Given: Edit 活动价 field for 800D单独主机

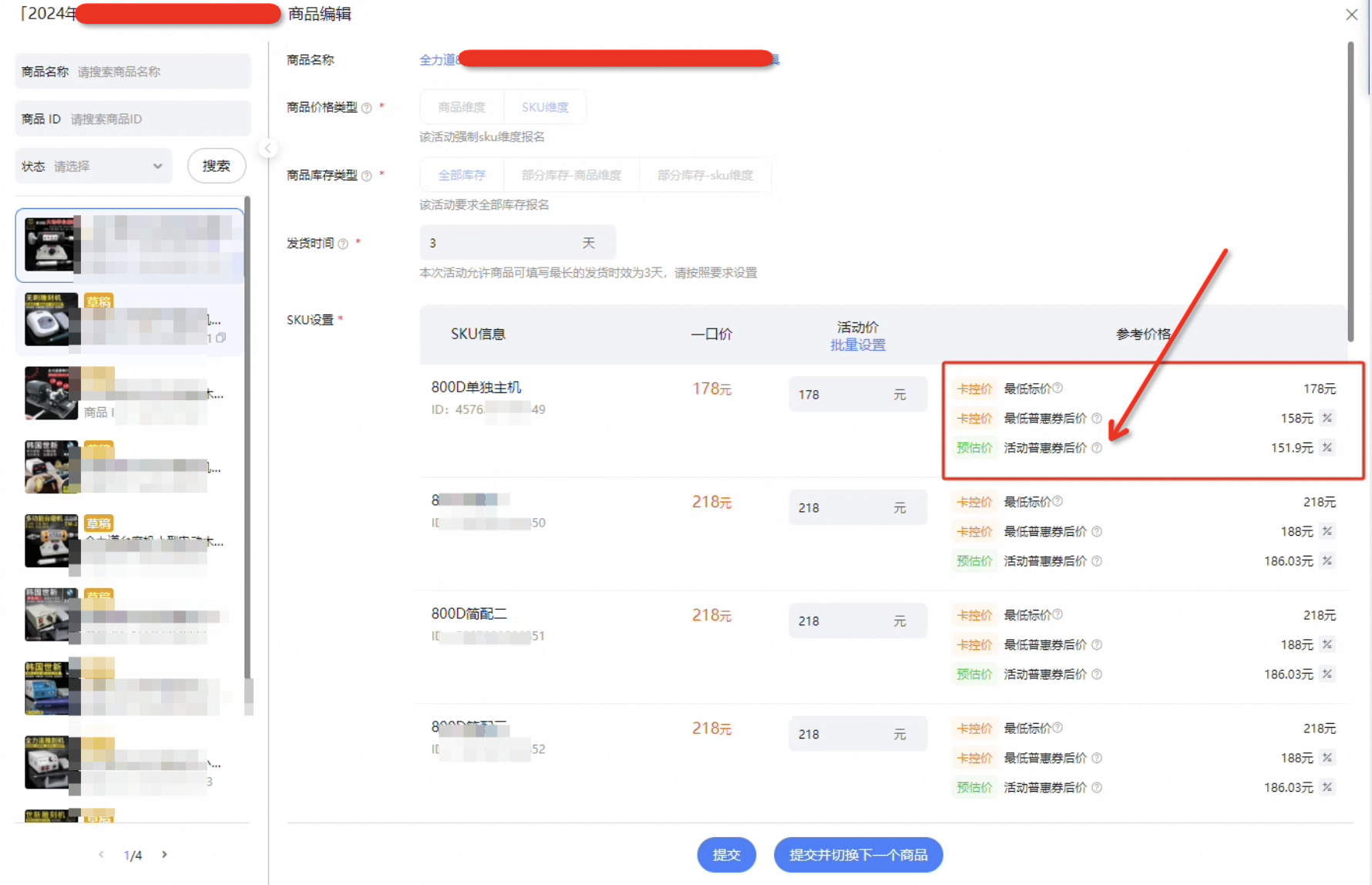Looking at the screenshot, I should (857, 395).
